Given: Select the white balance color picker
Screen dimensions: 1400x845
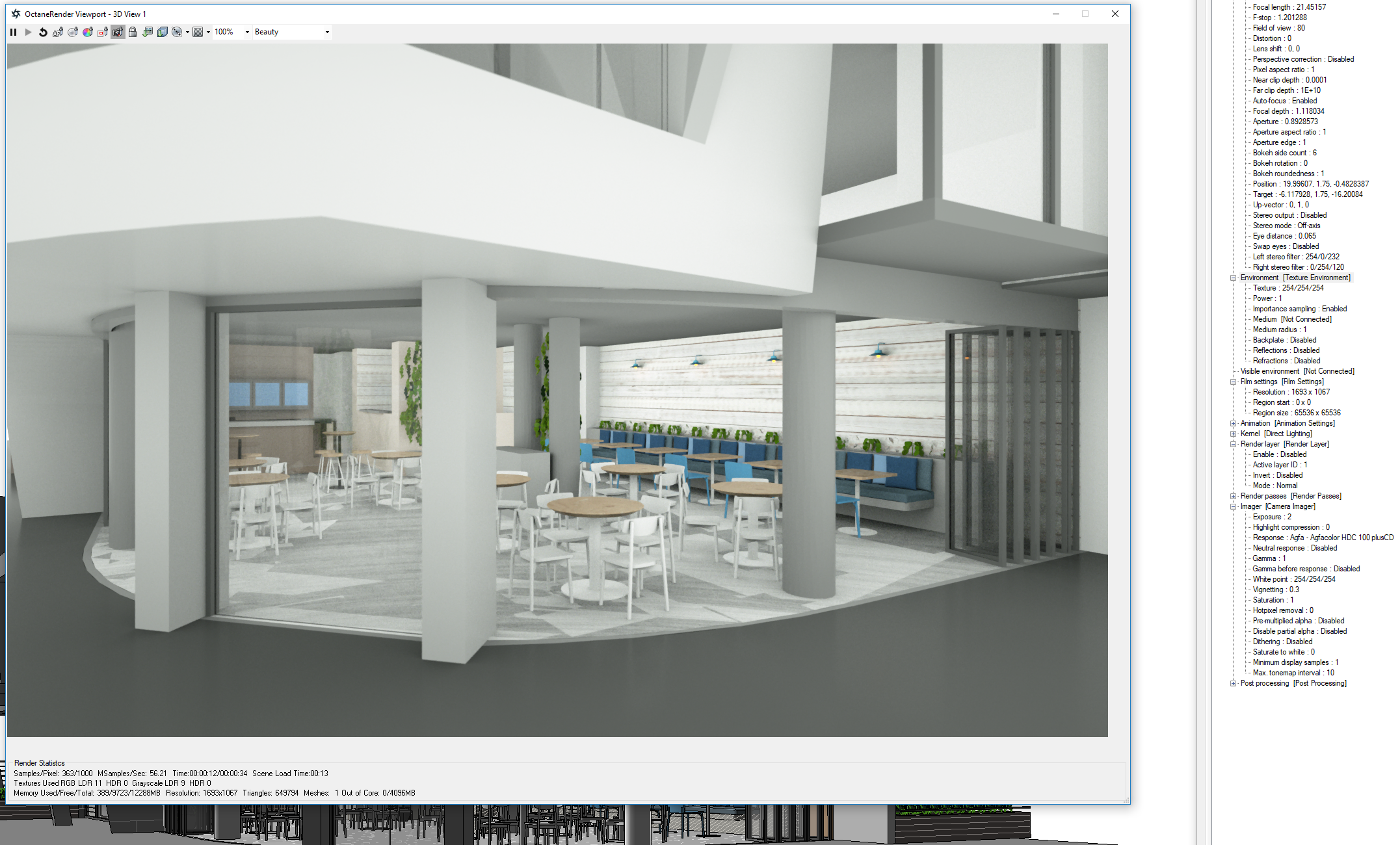Looking at the screenshot, I should click(88, 32).
